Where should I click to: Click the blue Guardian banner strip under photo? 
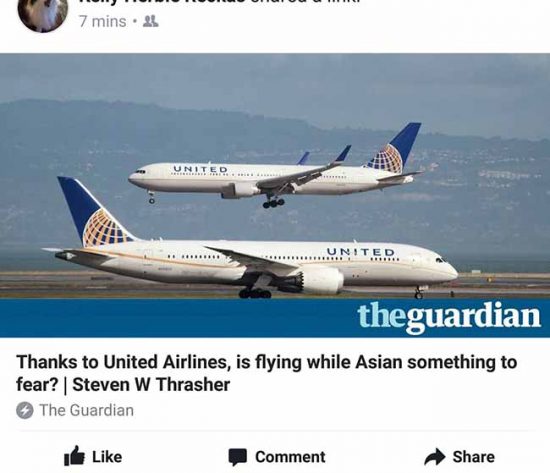(275, 318)
